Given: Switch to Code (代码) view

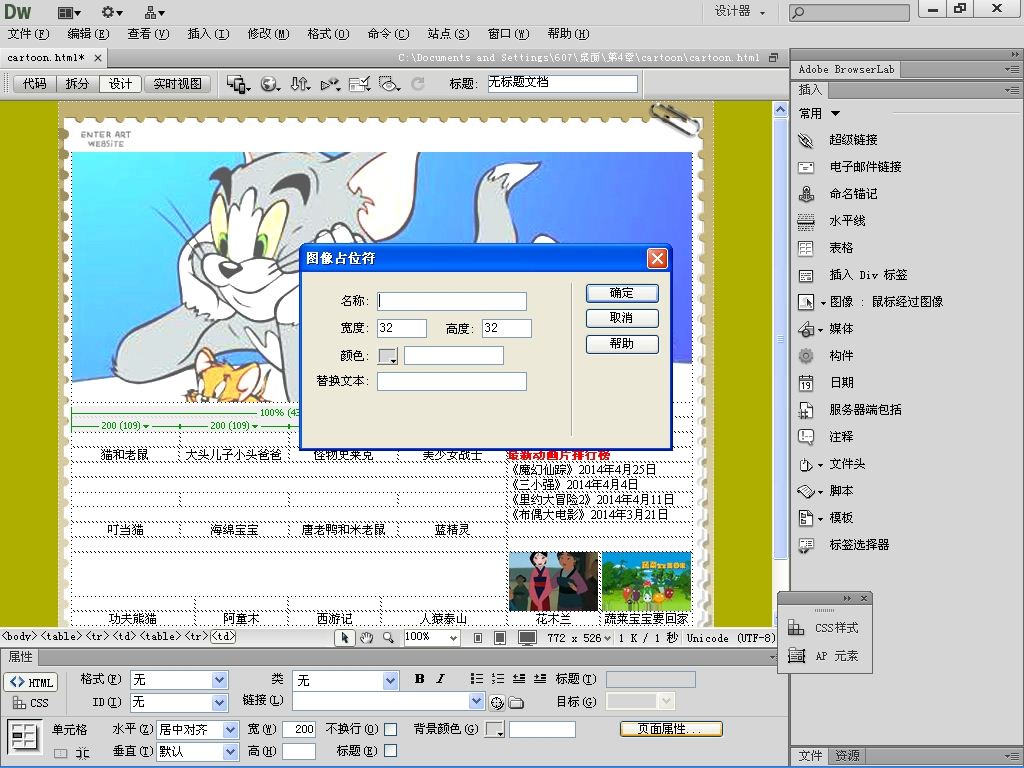Looking at the screenshot, I should pyautogui.click(x=35, y=84).
